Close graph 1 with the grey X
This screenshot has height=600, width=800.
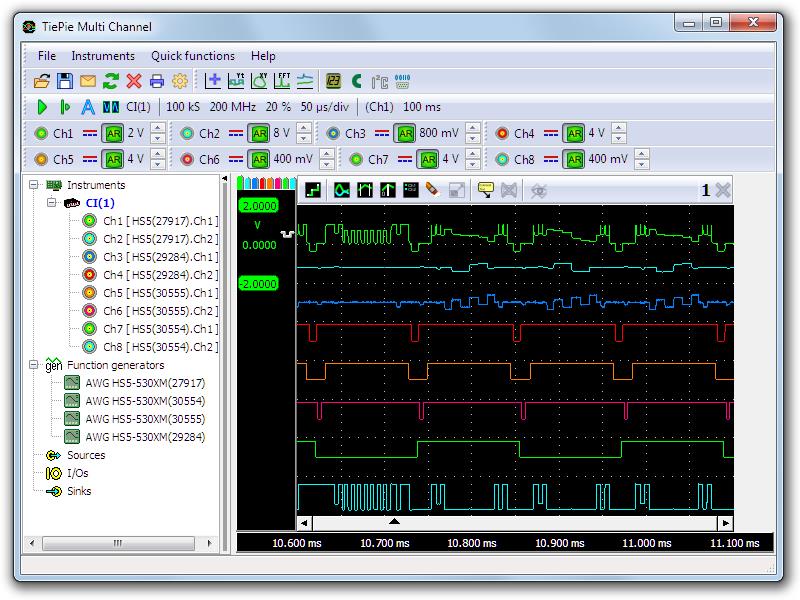tap(722, 191)
